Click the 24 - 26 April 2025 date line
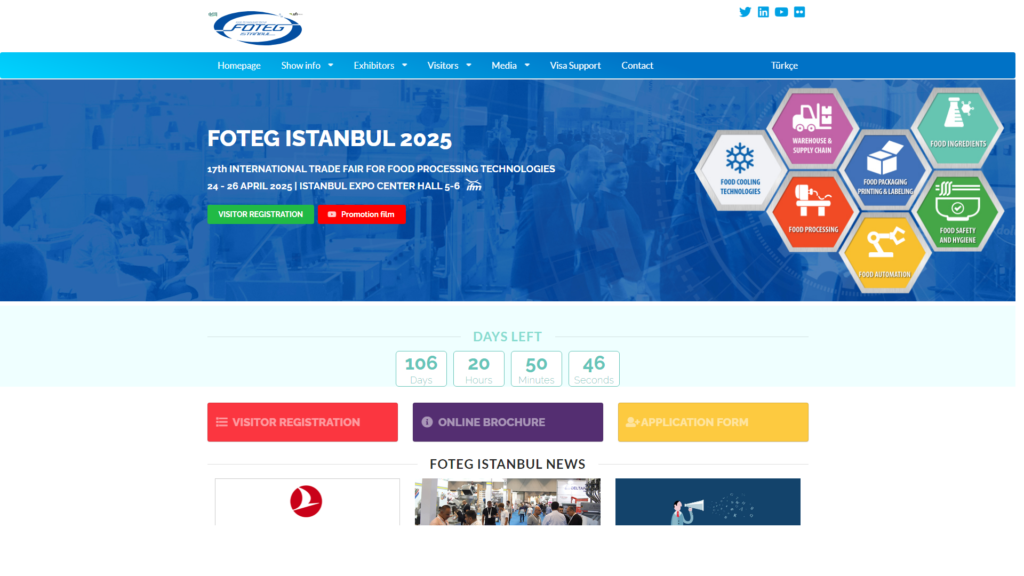 point(334,186)
